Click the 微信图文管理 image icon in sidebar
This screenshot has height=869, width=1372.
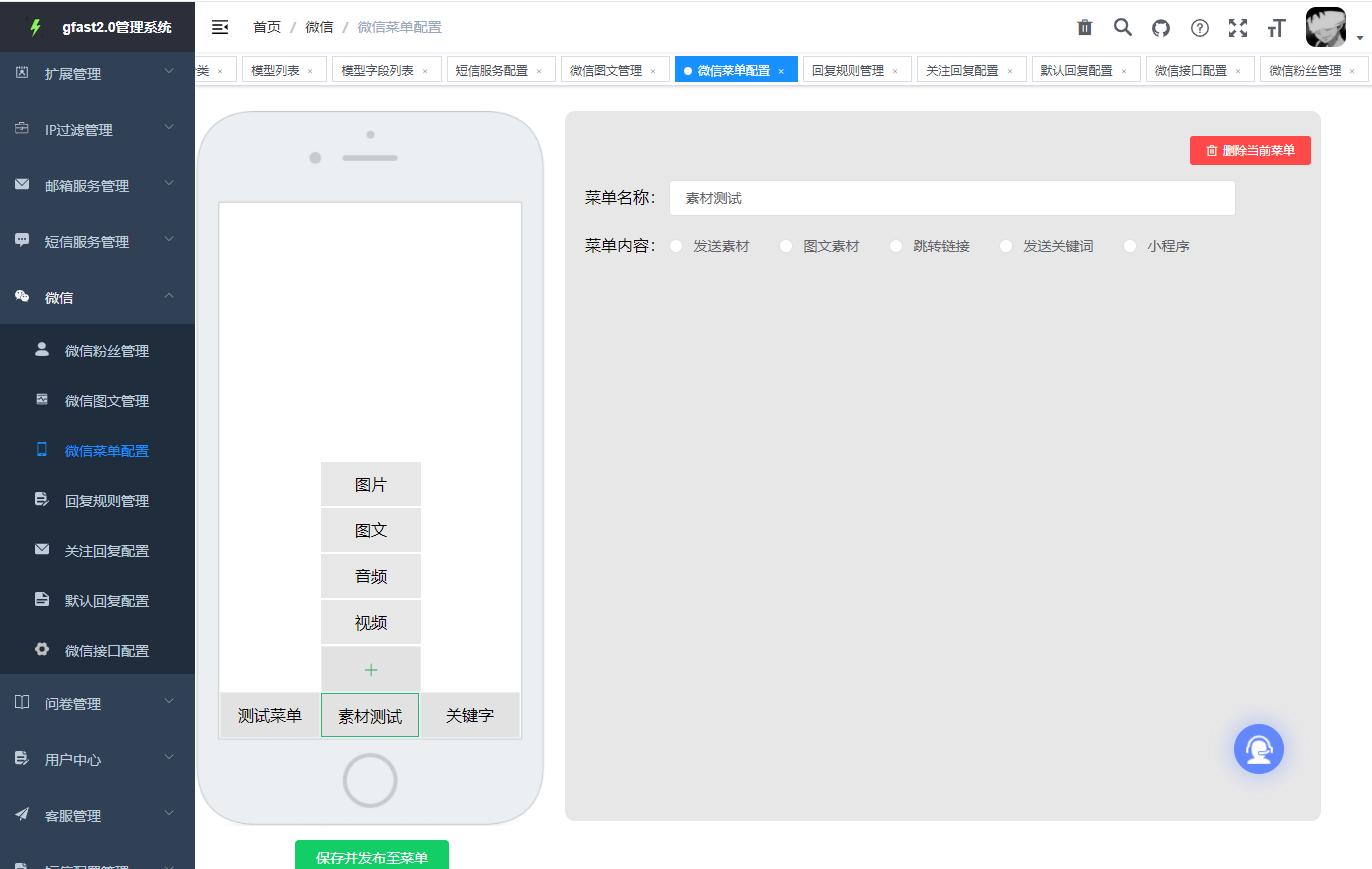point(42,399)
